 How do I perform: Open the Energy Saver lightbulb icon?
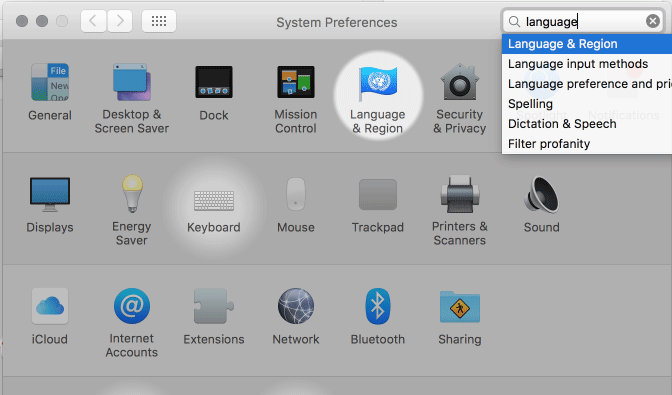tap(132, 194)
